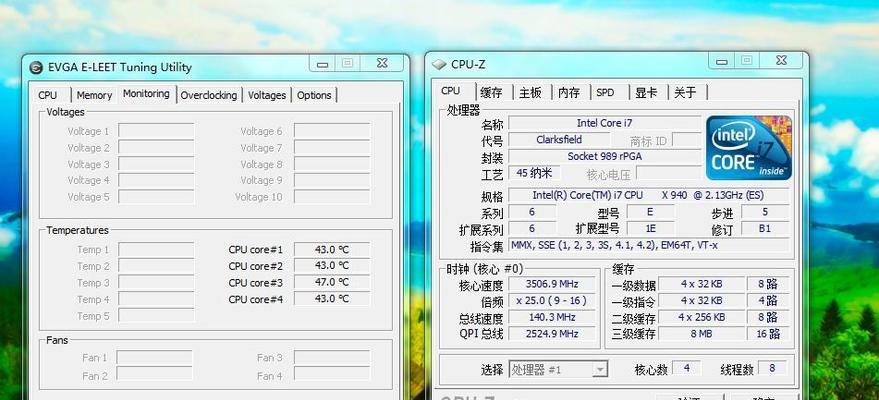
Task: Open the 缓存 tab in CPU-Z
Action: click(492, 92)
